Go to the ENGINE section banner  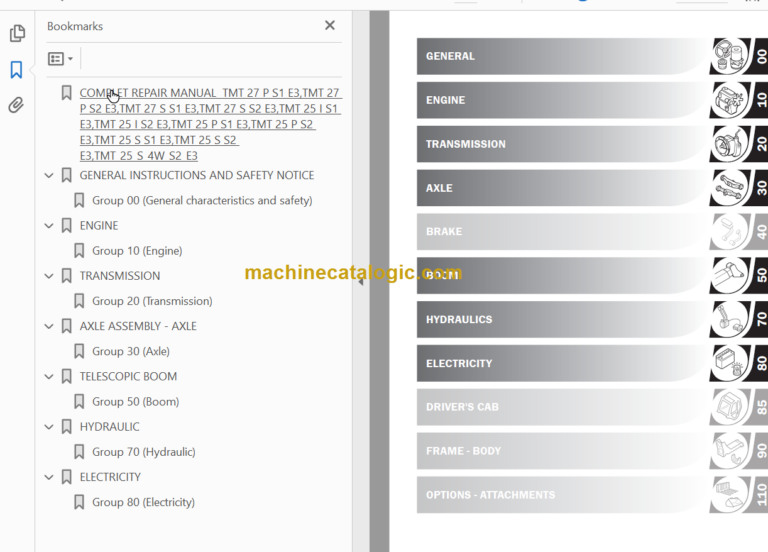click(x=562, y=100)
